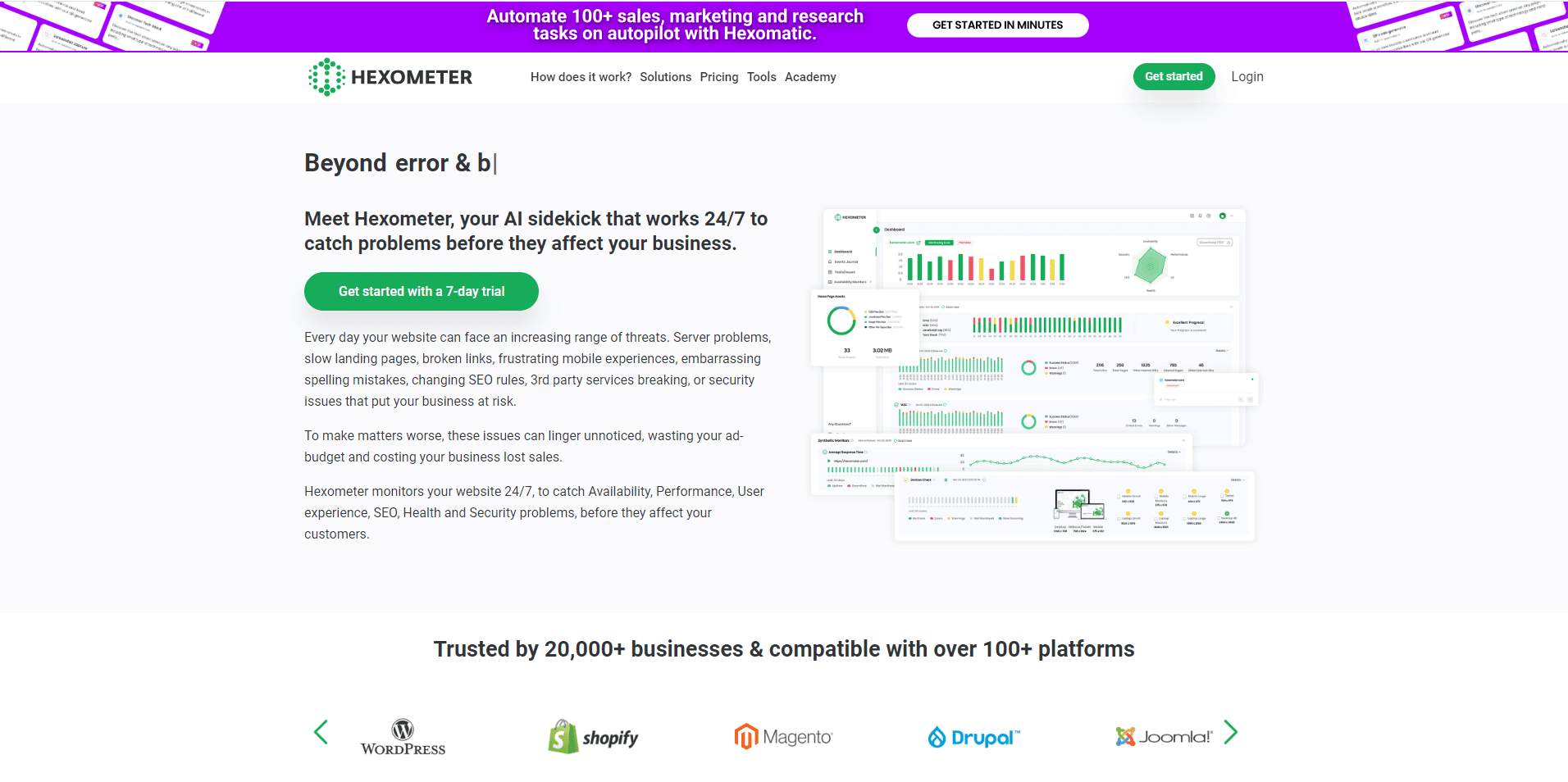Open the Academy menu

[810, 77]
